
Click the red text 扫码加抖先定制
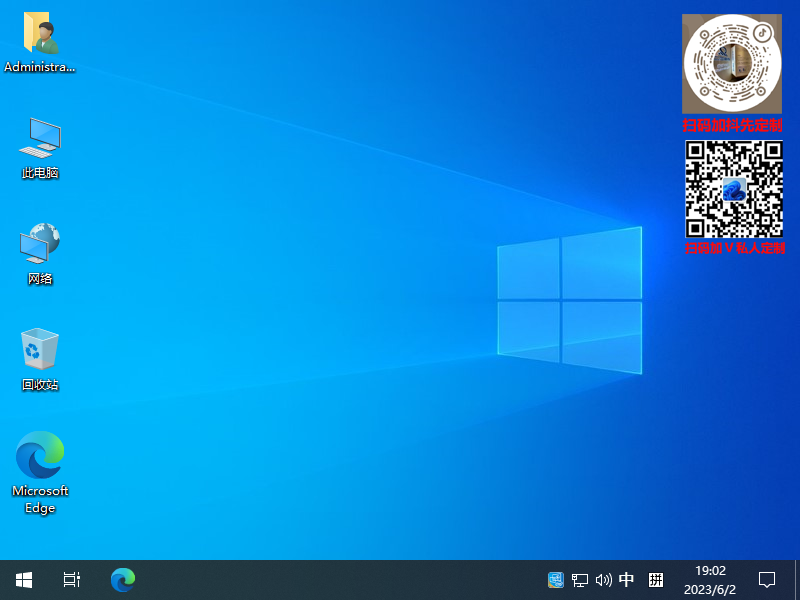(x=733, y=125)
